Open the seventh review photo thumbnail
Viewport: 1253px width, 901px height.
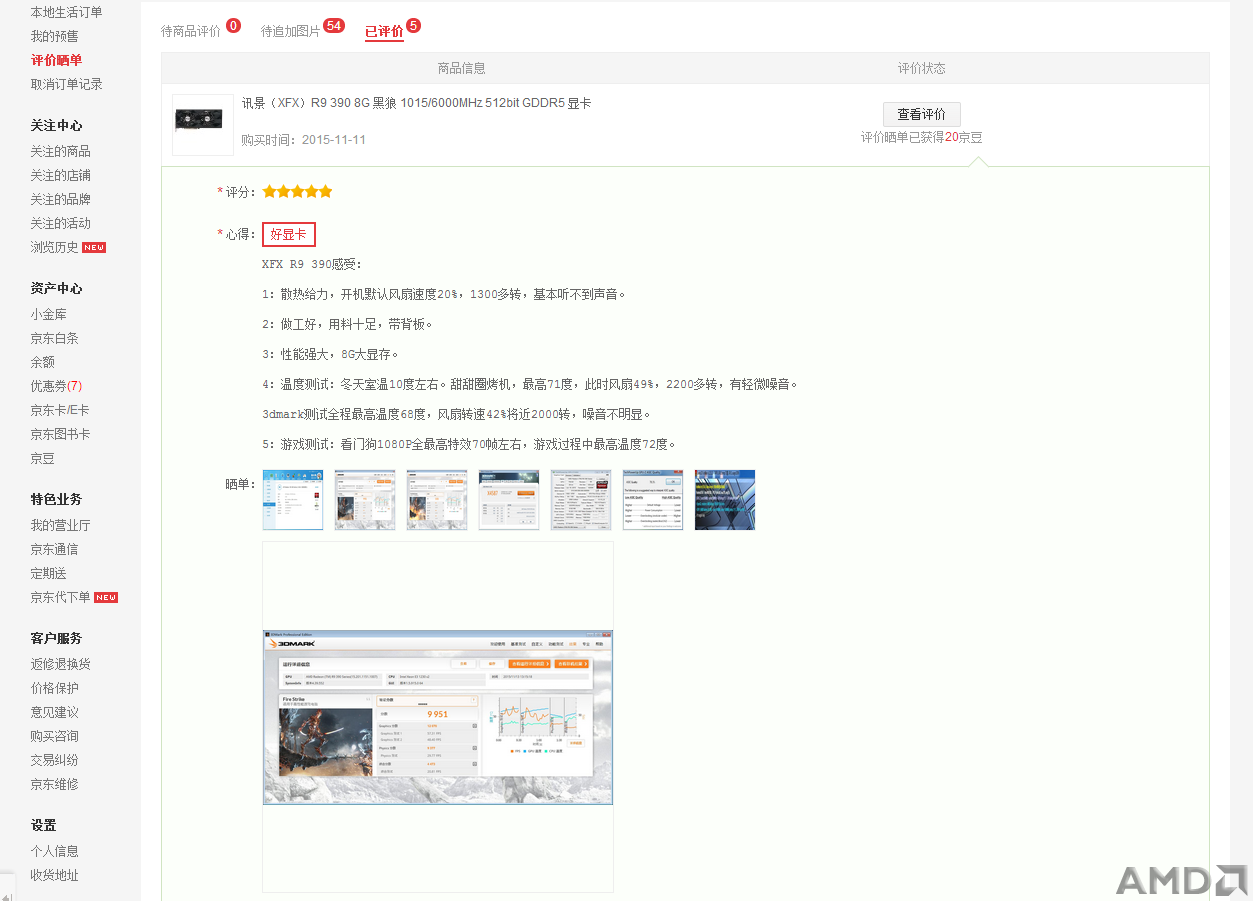725,500
